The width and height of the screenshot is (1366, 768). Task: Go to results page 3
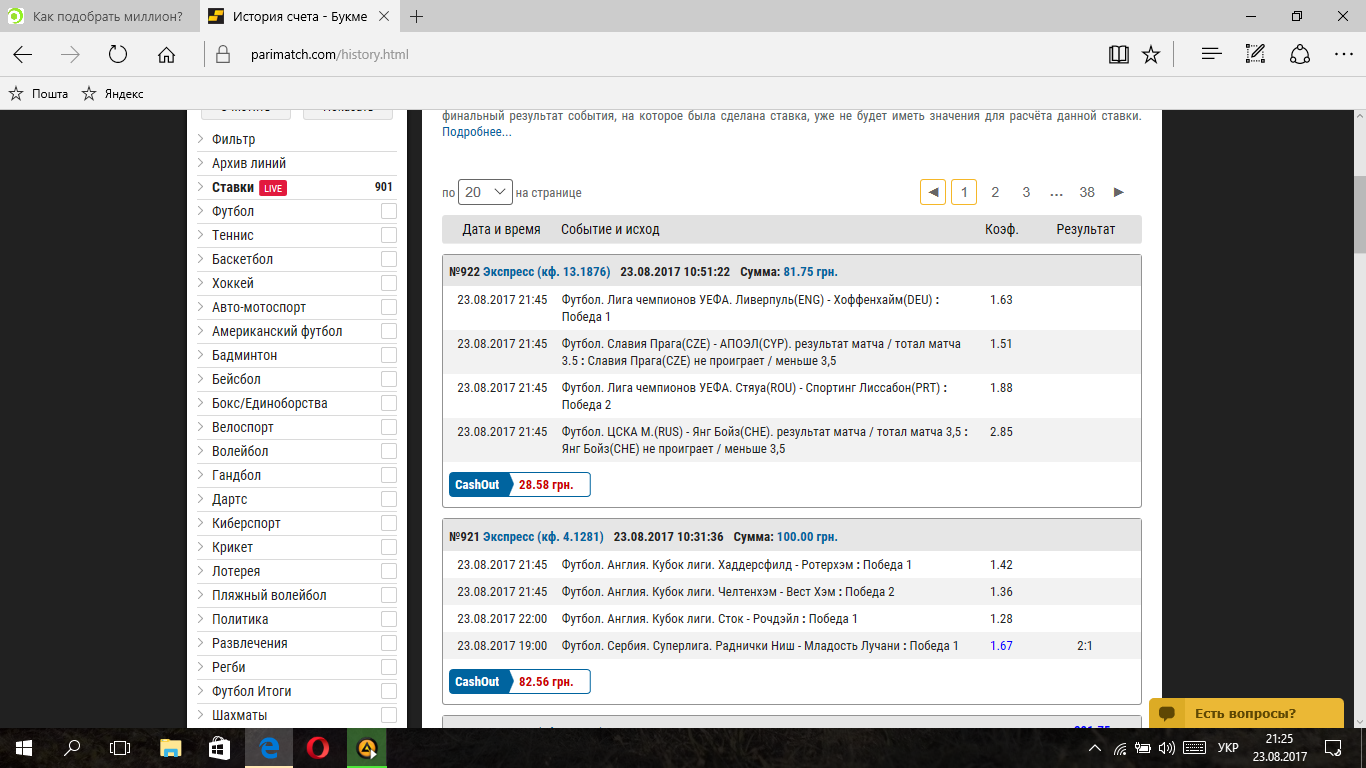(1026, 192)
